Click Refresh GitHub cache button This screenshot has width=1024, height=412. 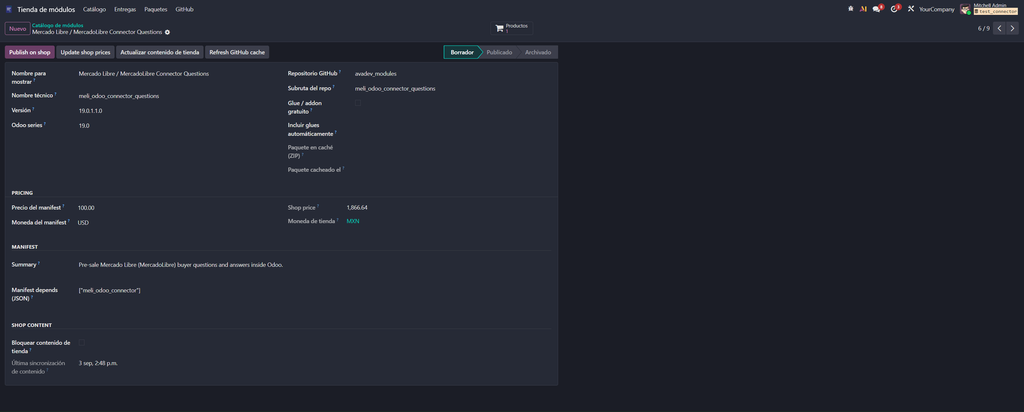click(237, 52)
